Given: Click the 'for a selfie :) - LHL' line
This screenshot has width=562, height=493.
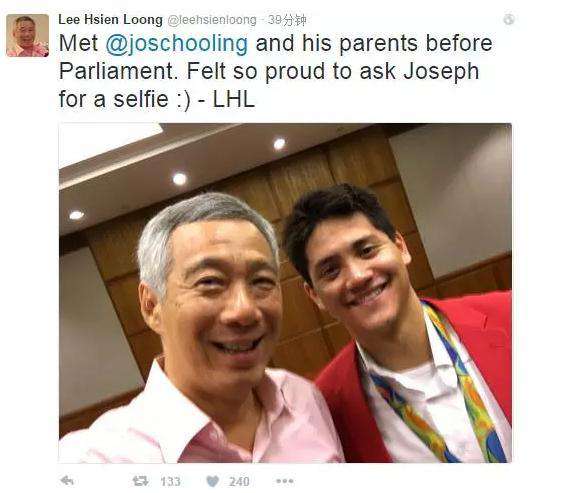Looking at the screenshot, I should click(x=157, y=99).
